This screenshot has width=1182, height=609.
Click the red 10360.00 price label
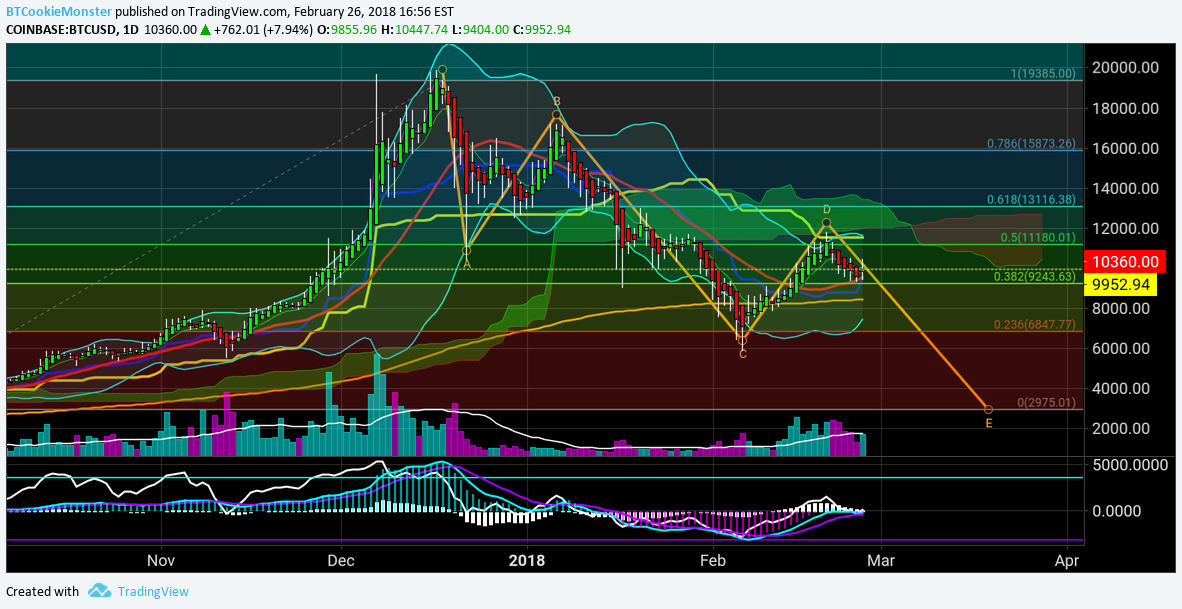[1125, 262]
